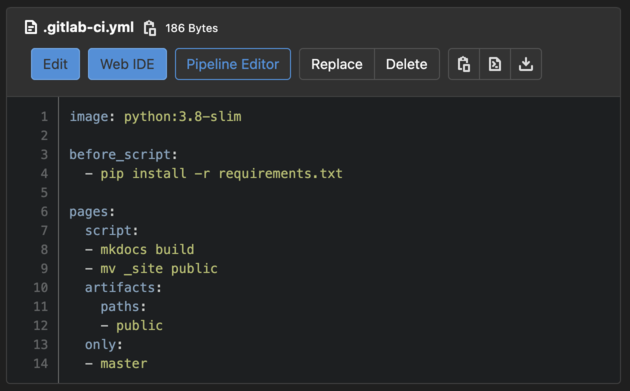Click the paths key

click(x=120, y=307)
